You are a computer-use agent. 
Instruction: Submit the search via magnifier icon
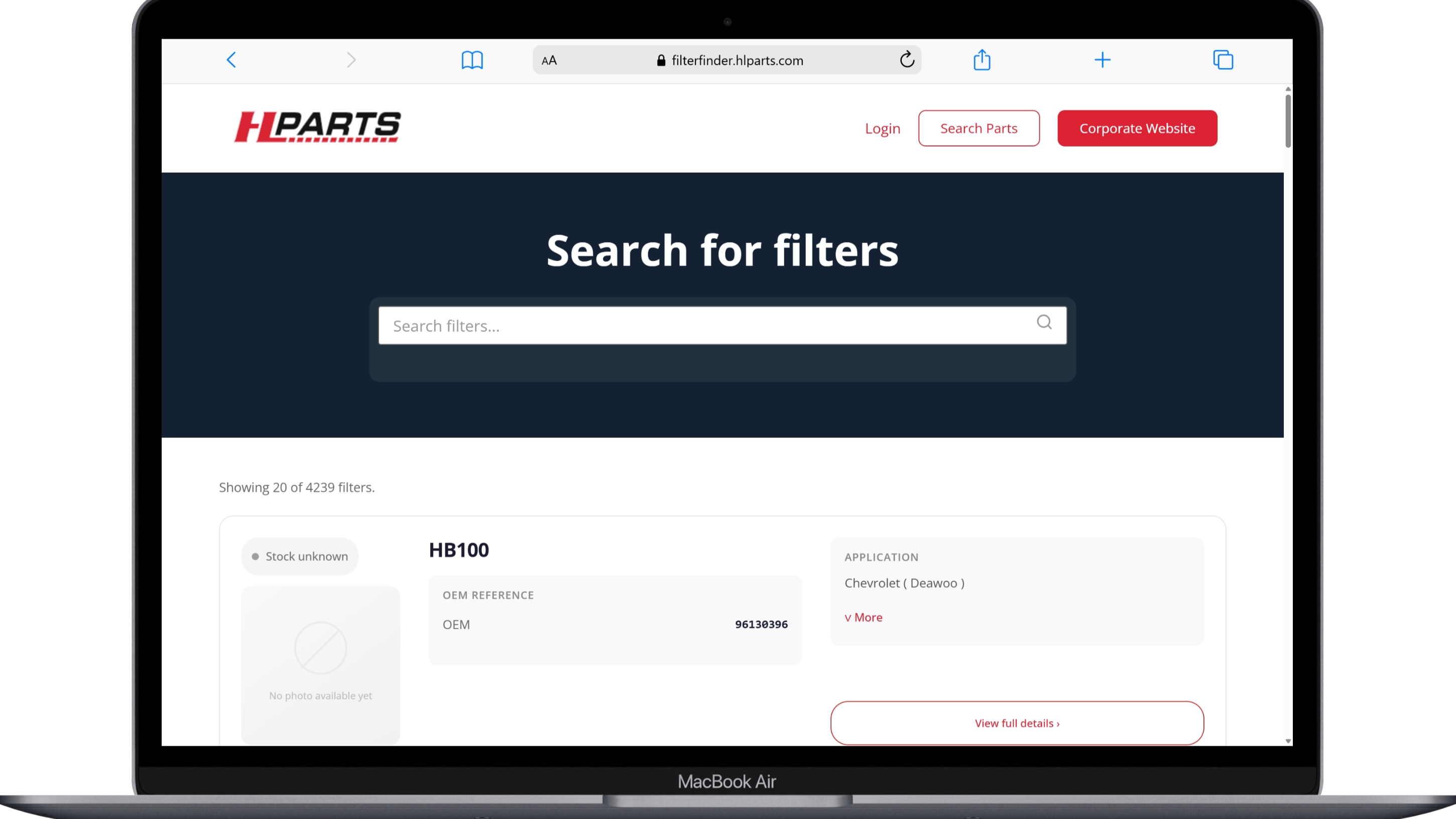(1044, 323)
